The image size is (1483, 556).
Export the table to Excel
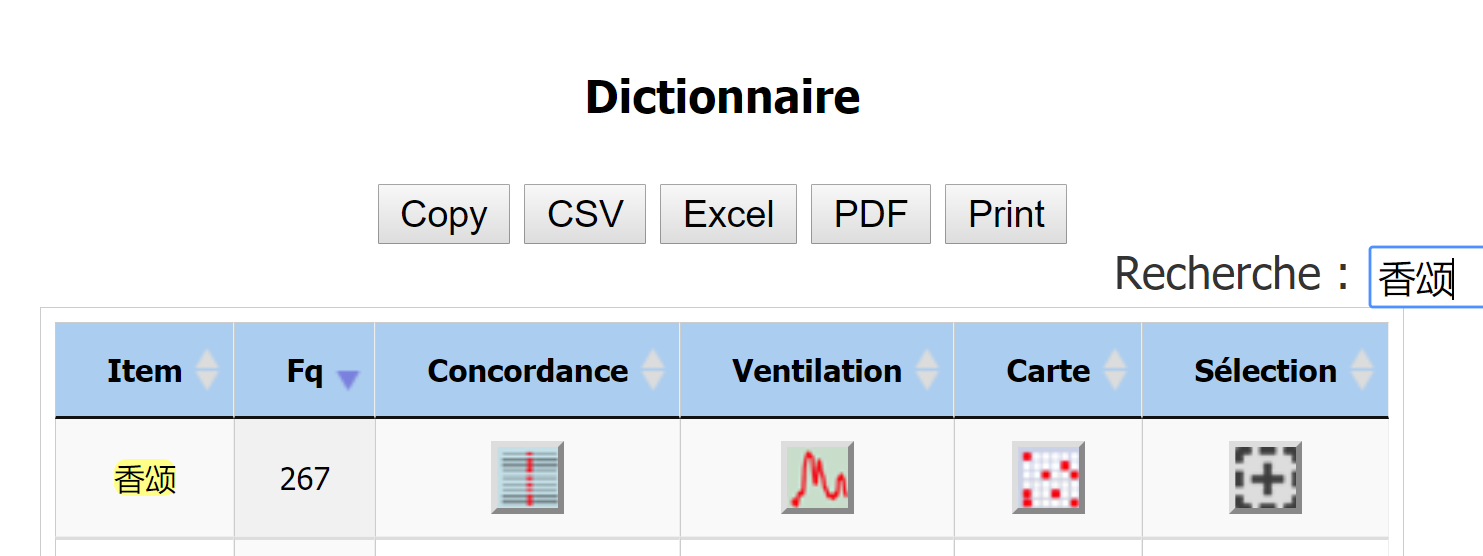click(728, 214)
